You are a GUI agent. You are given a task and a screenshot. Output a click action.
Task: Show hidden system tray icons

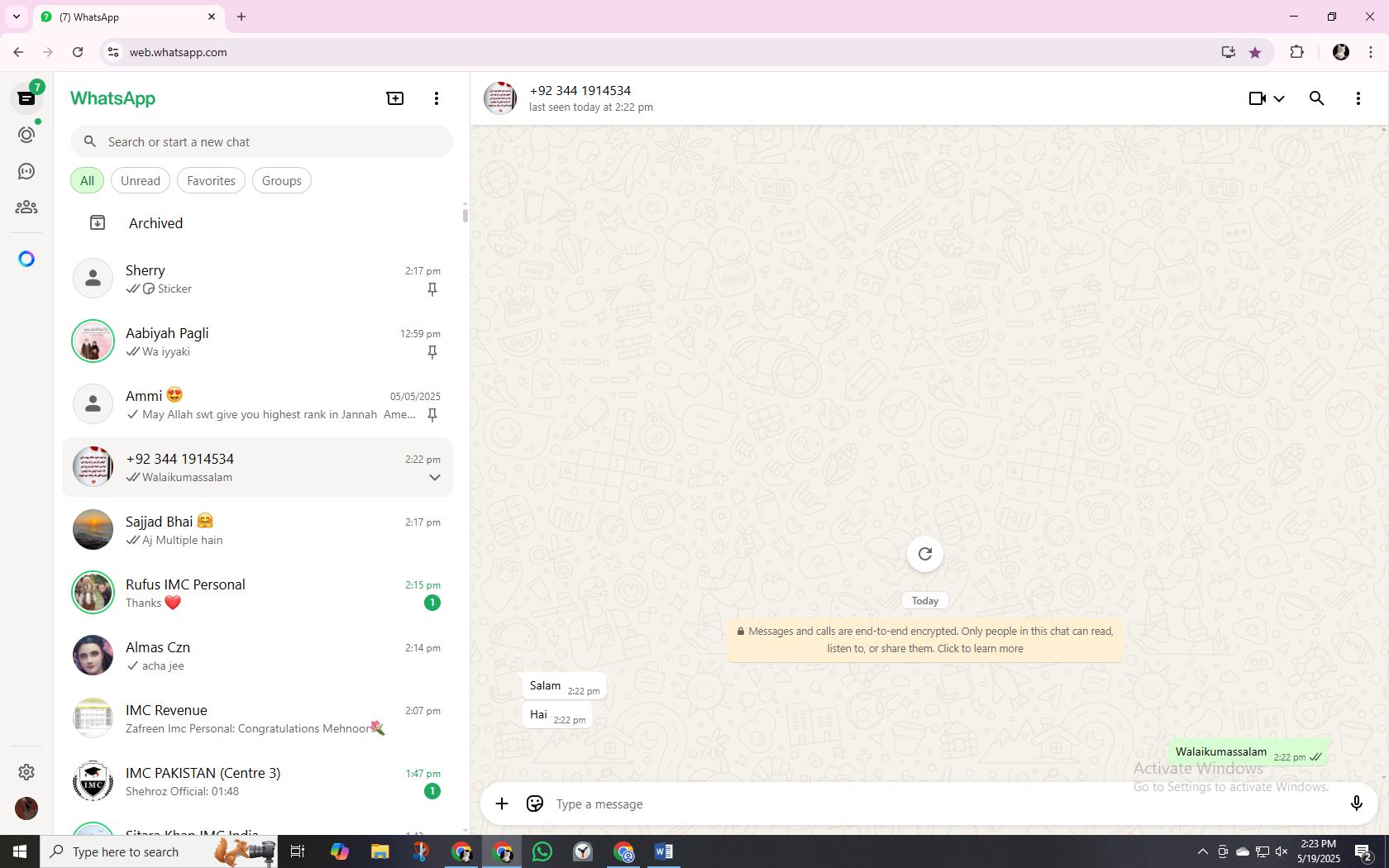coord(1203,851)
